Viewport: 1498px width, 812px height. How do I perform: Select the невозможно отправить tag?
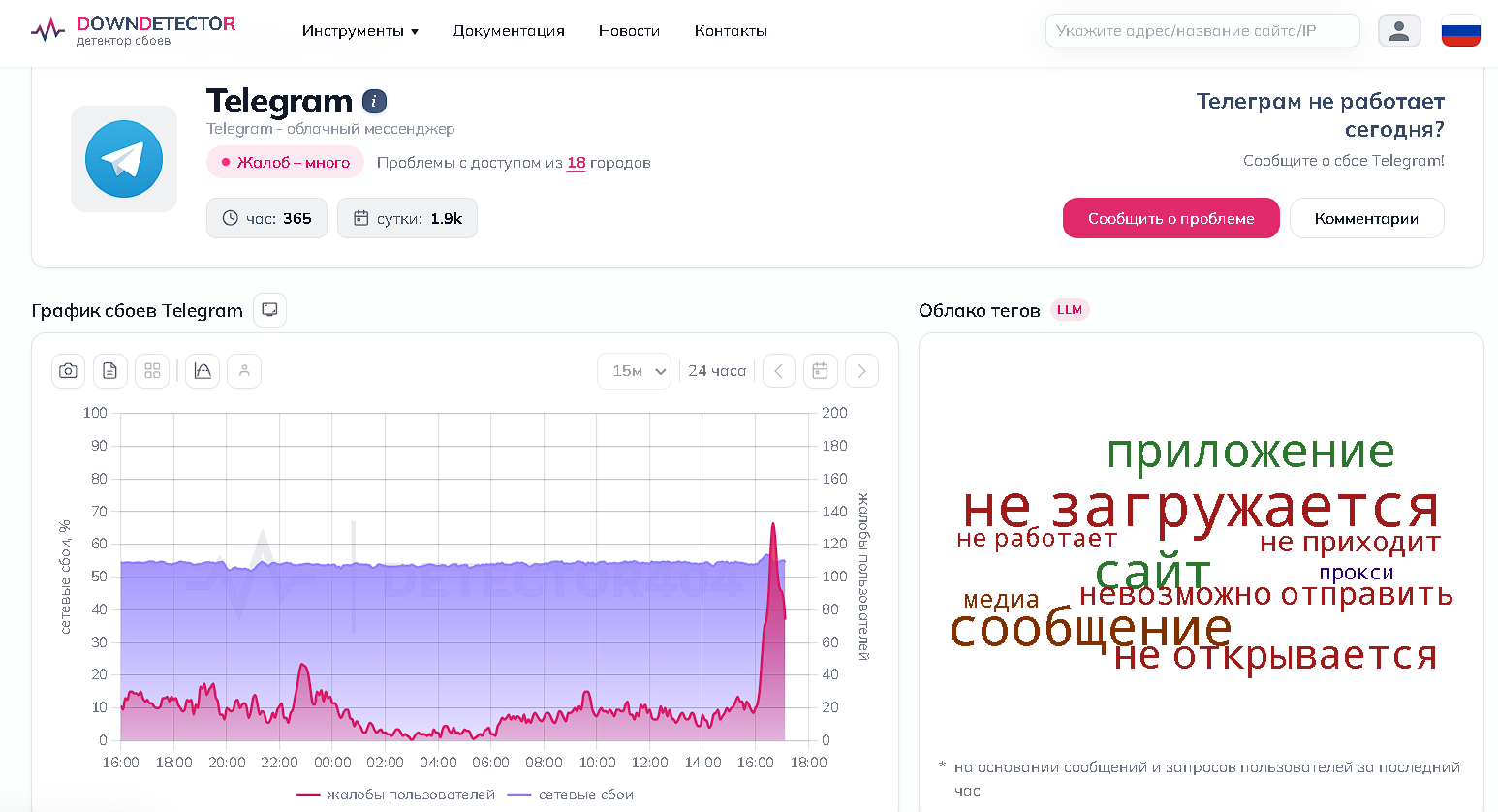1266,594
